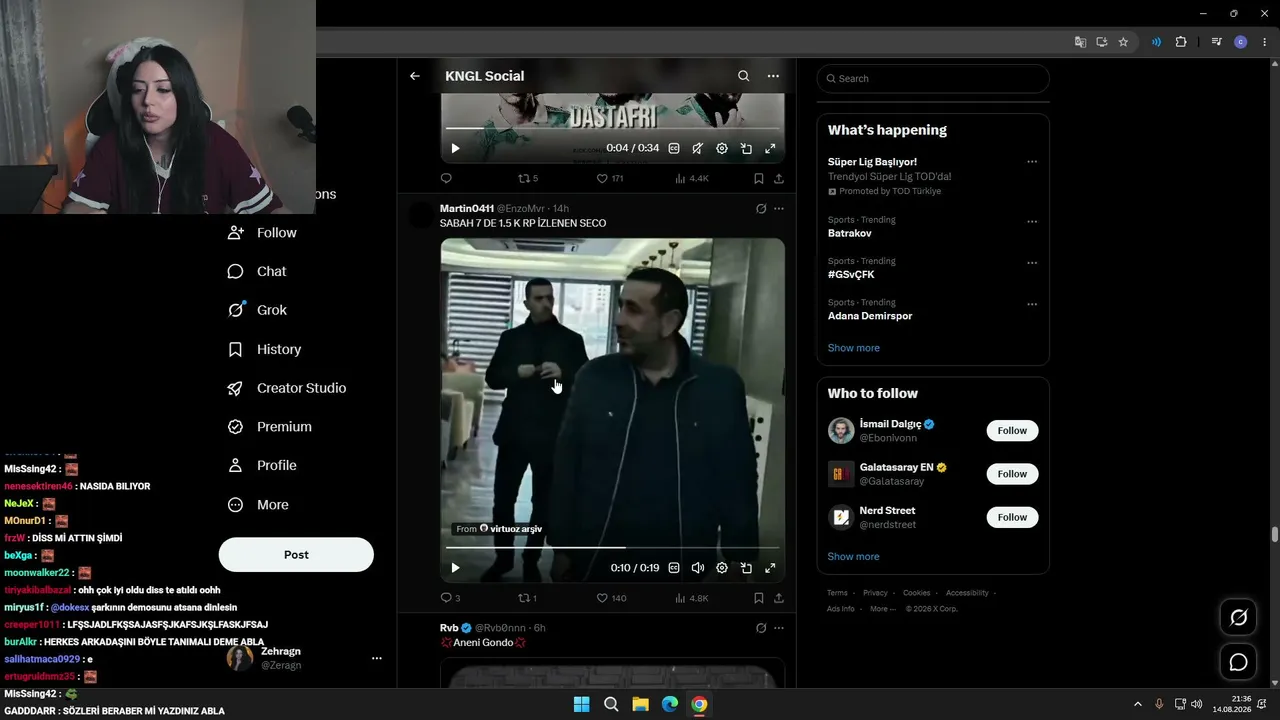1280x720 pixels.
Task: Open options for Batrakov trend
Action: 1032,222
